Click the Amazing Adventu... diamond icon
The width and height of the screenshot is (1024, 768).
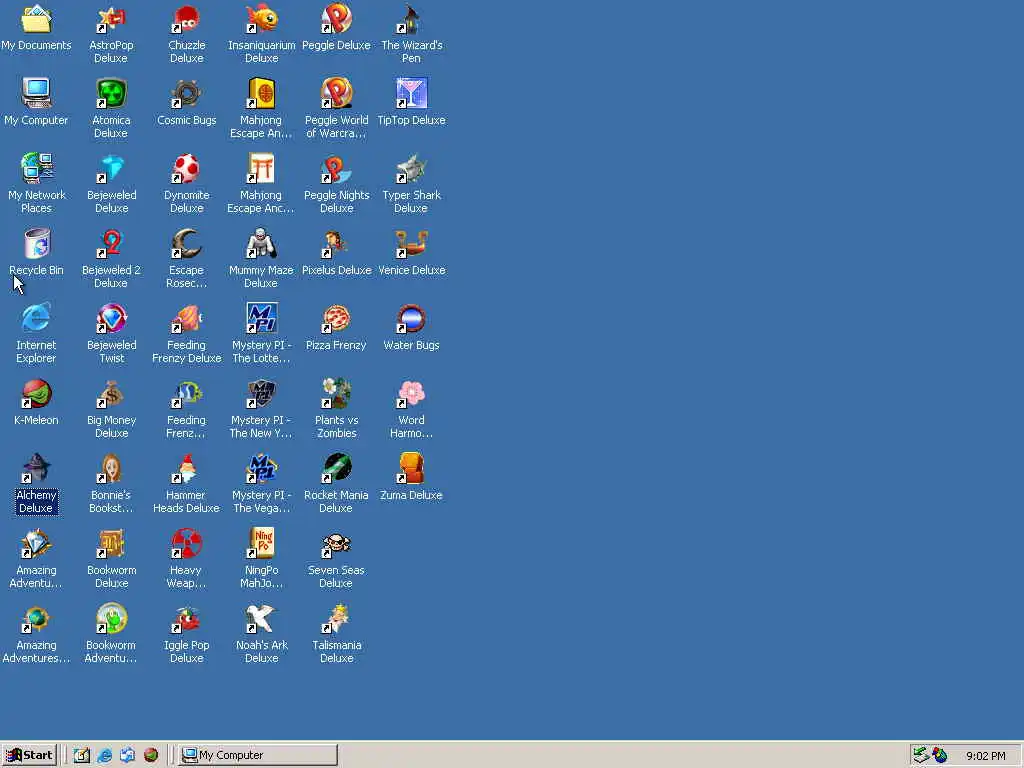coord(37,544)
